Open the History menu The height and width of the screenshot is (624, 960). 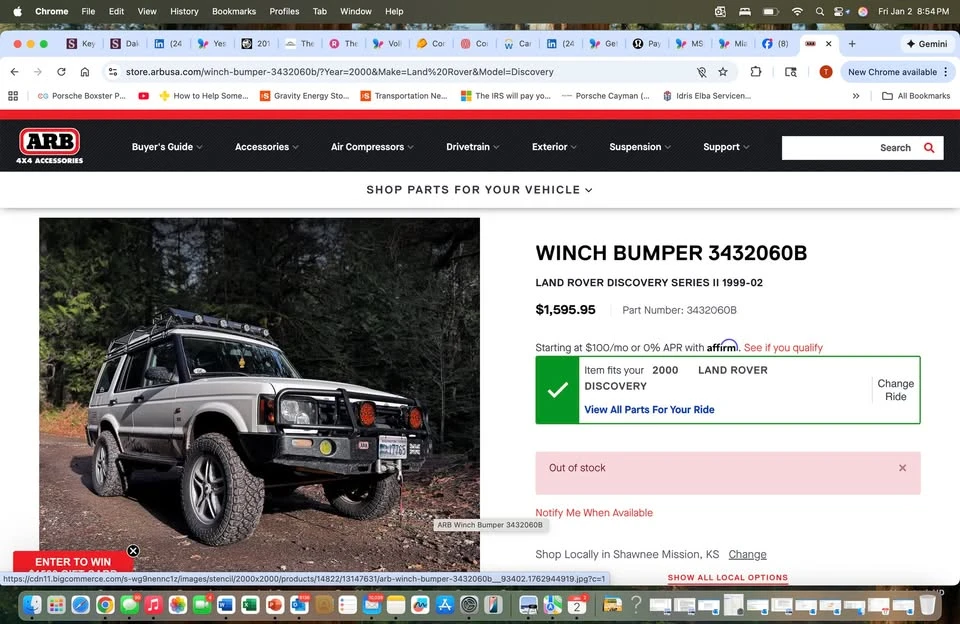pos(184,11)
